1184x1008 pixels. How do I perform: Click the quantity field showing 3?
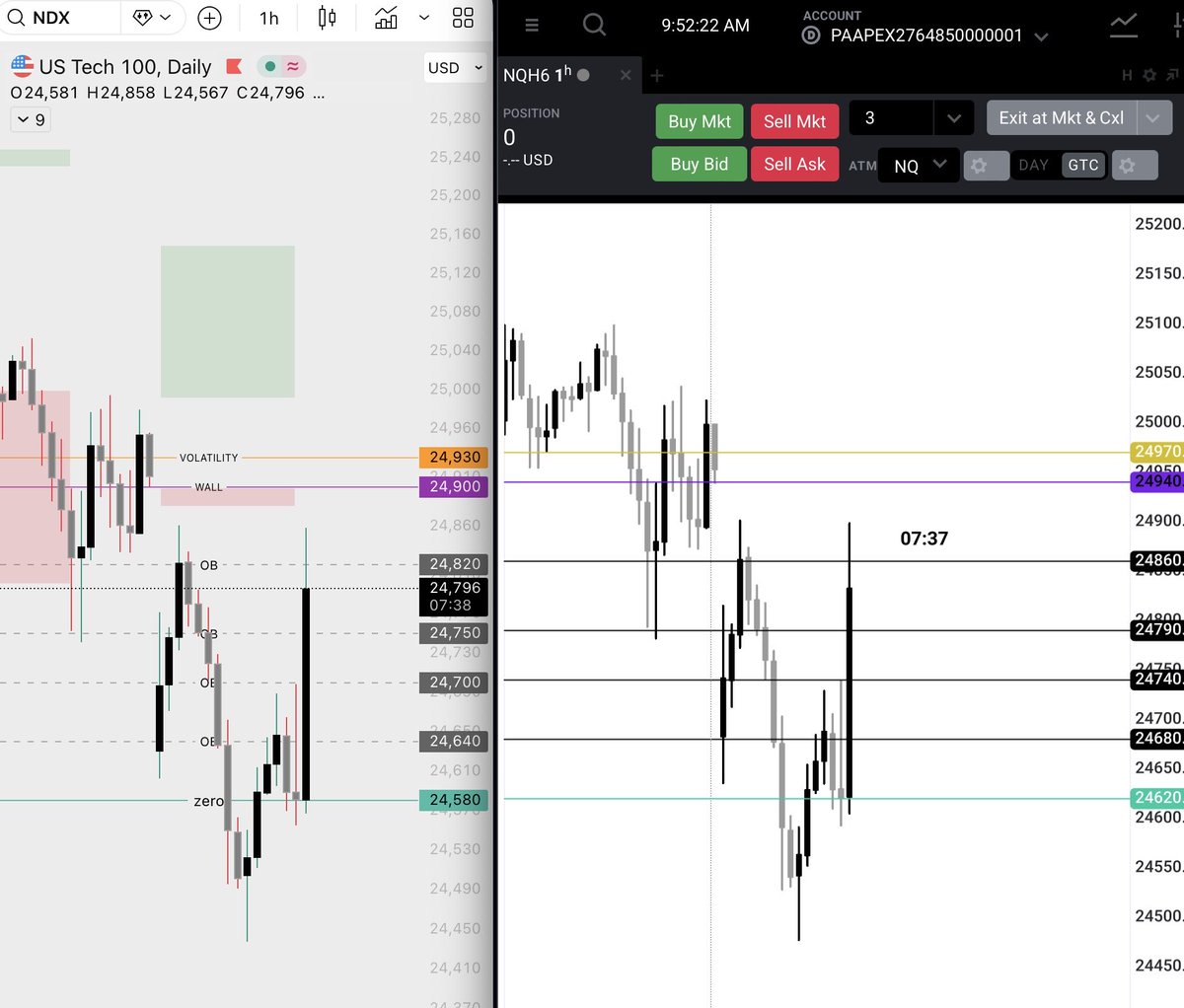click(x=890, y=117)
